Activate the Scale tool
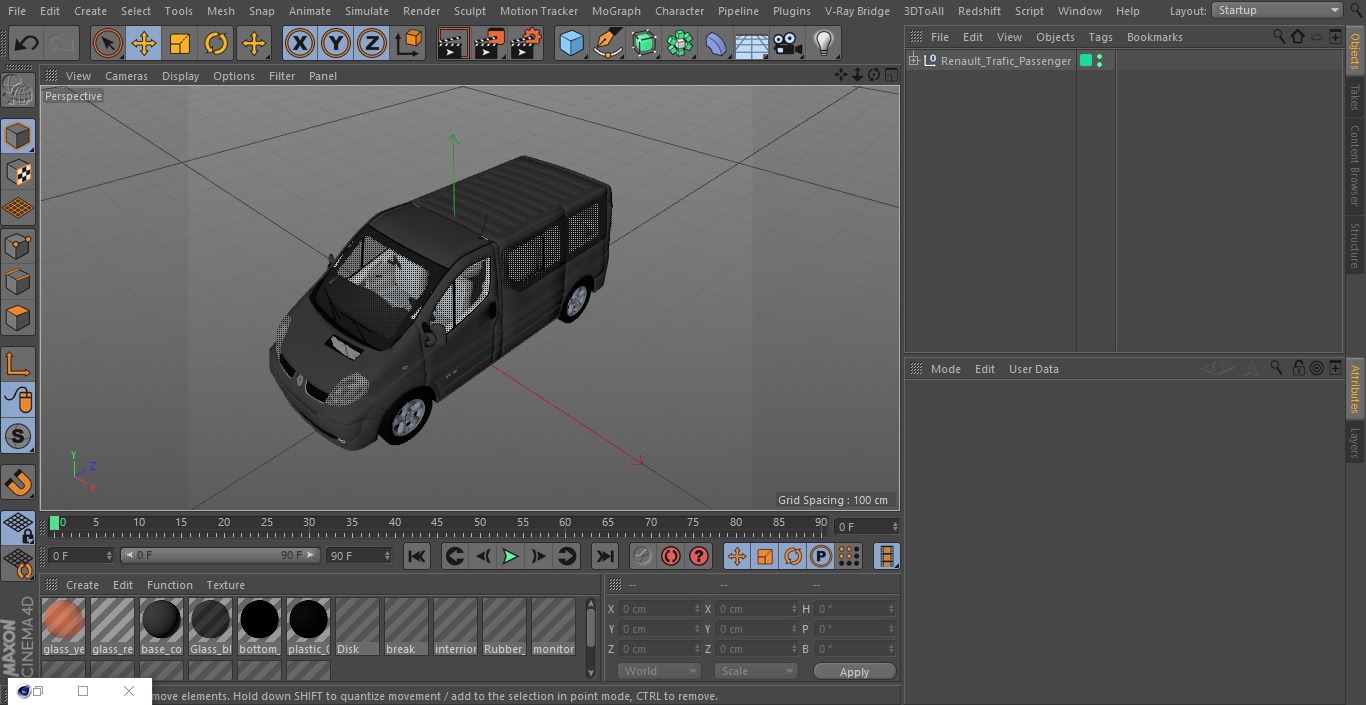This screenshot has height=705, width=1366. click(x=180, y=43)
